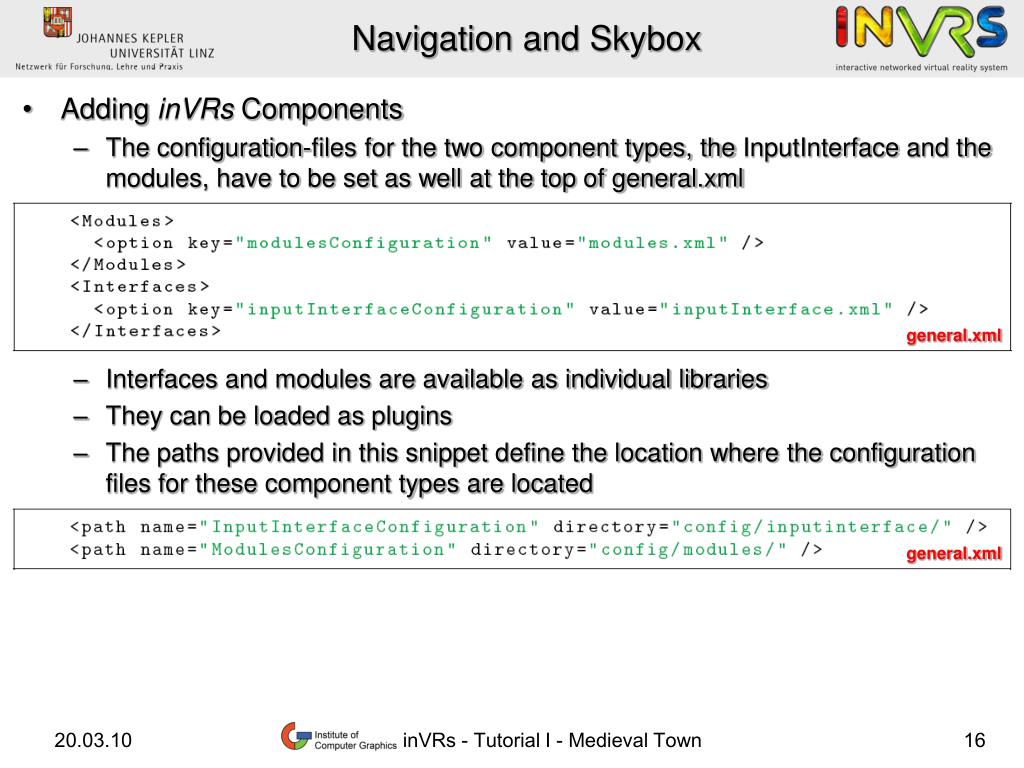Click the closing </Interfaces> tag line
Image resolution: width=1024 pixels, height=768 pixels.
[146, 331]
